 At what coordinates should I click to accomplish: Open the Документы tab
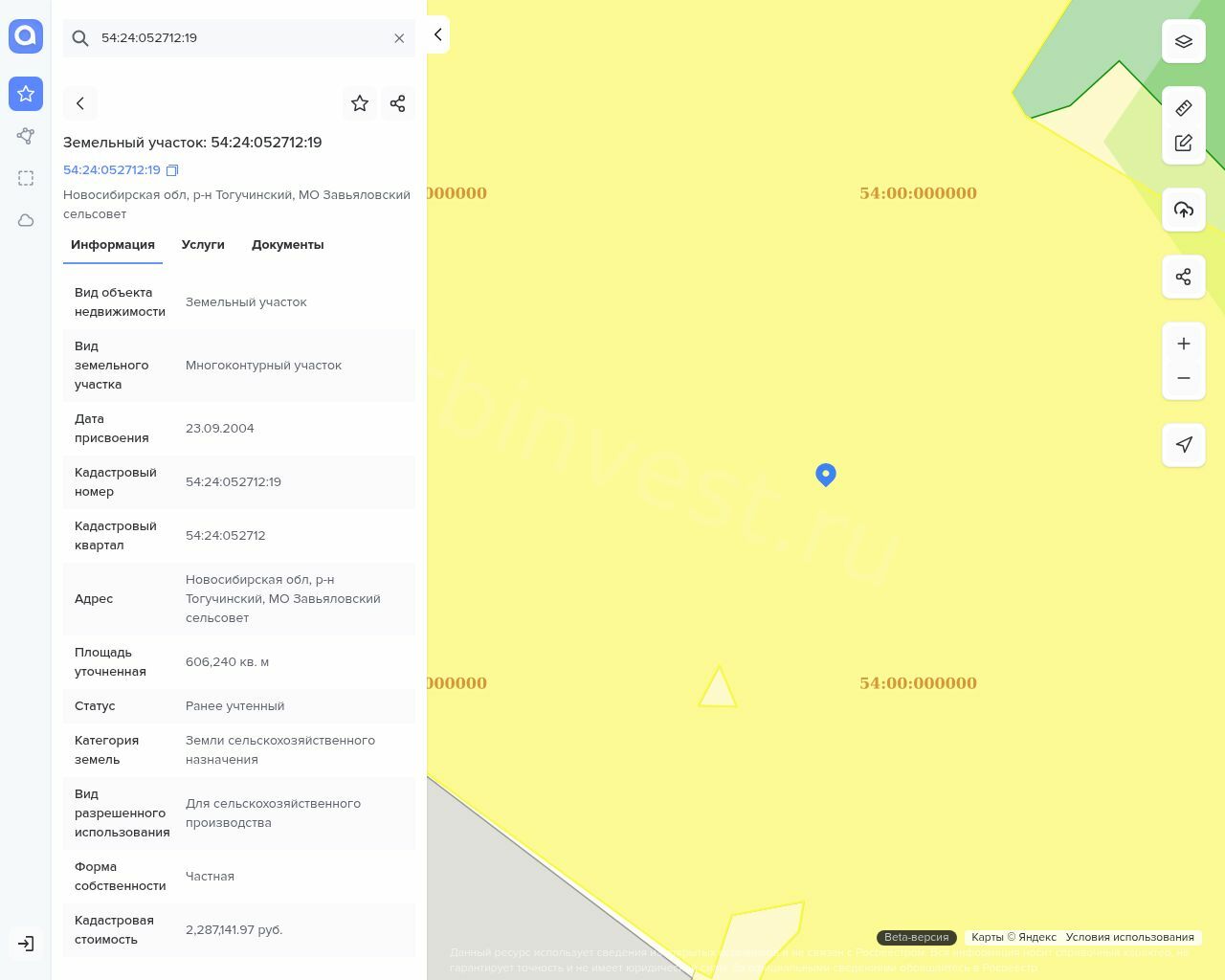[x=287, y=245]
